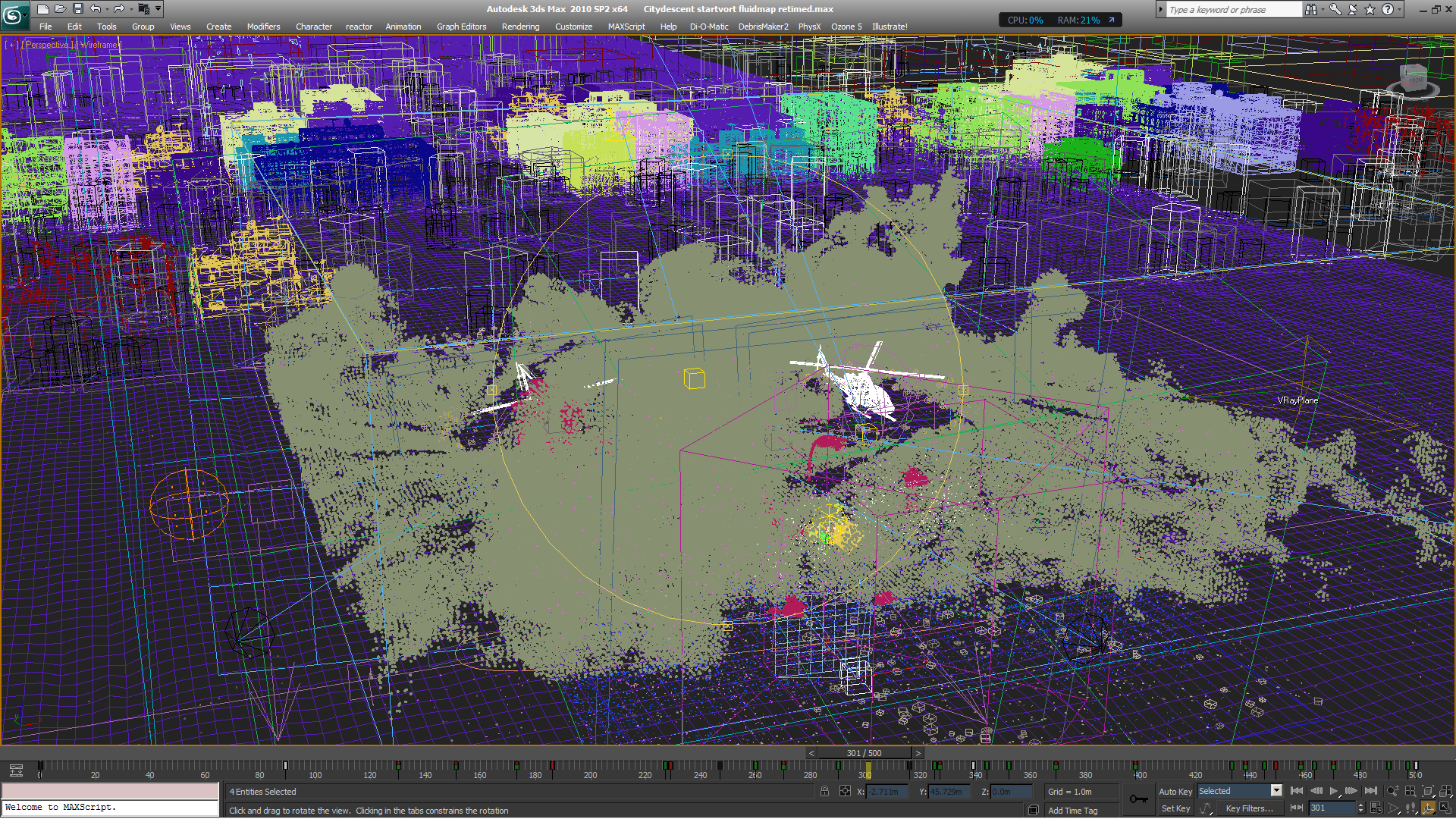Expand the Selected key filter dropdown
Image resolution: width=1456 pixels, height=819 pixels.
tap(1276, 791)
